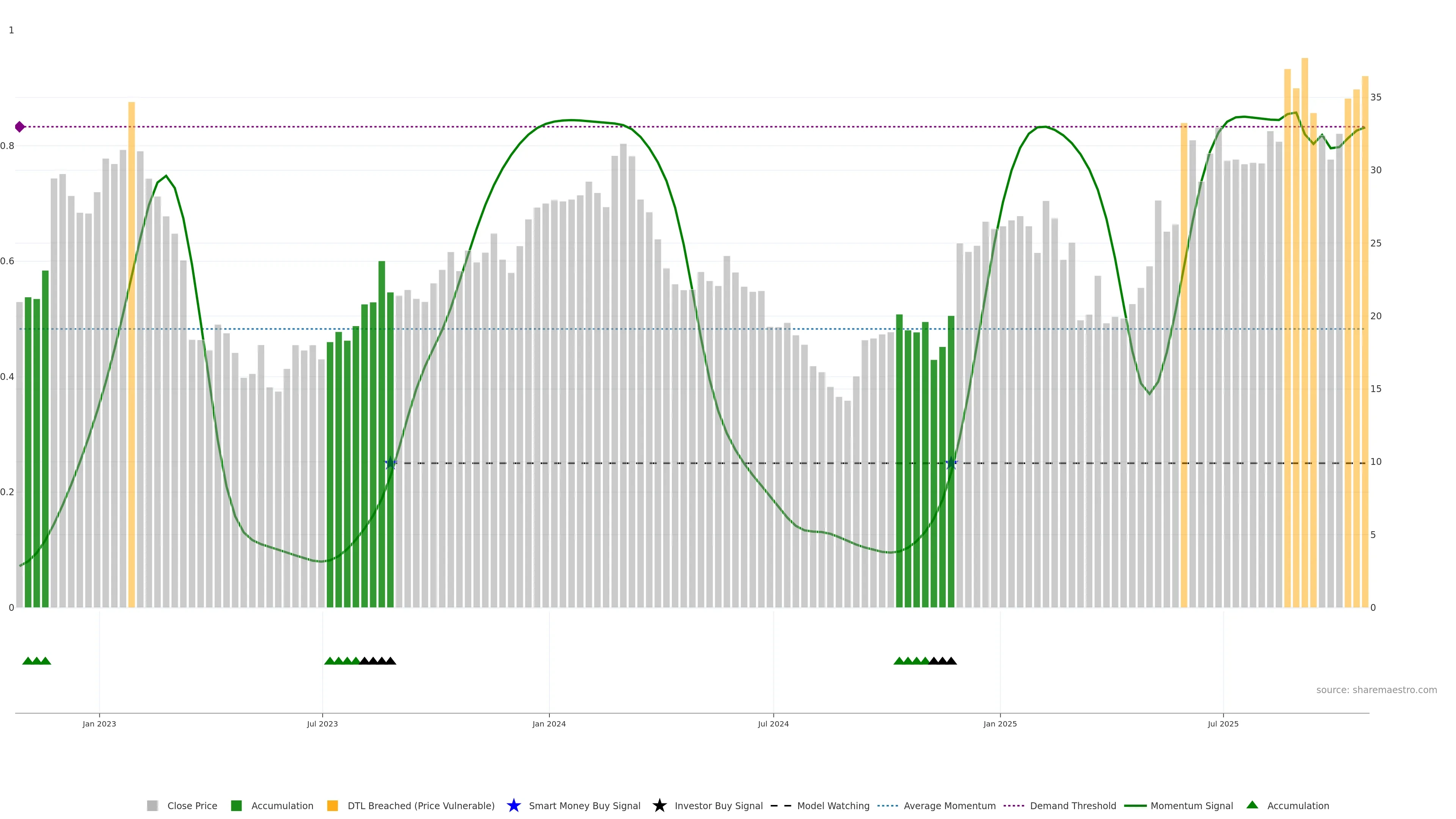This screenshot has height=819, width=1456.
Task: Click the grey Close Price legend swatch
Action: coord(152,805)
